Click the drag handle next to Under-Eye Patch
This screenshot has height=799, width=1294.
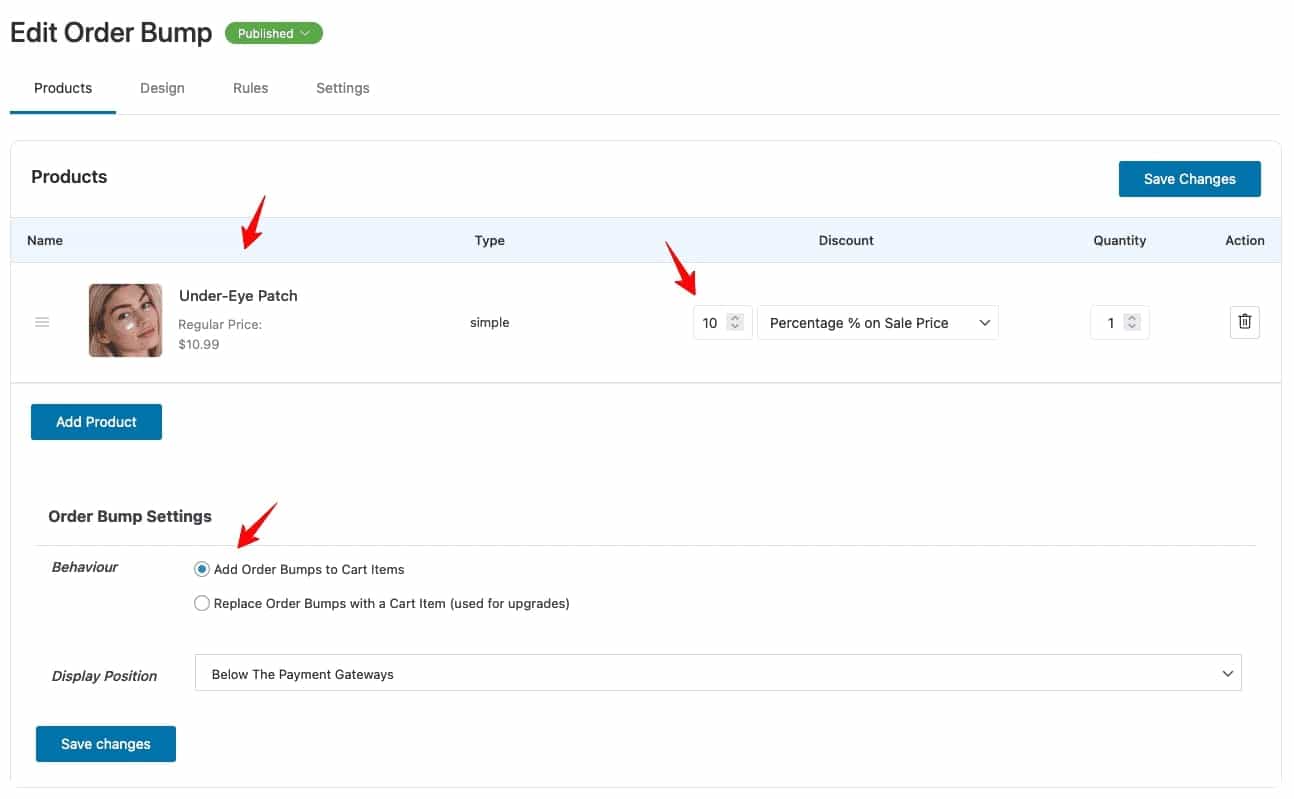tap(42, 322)
